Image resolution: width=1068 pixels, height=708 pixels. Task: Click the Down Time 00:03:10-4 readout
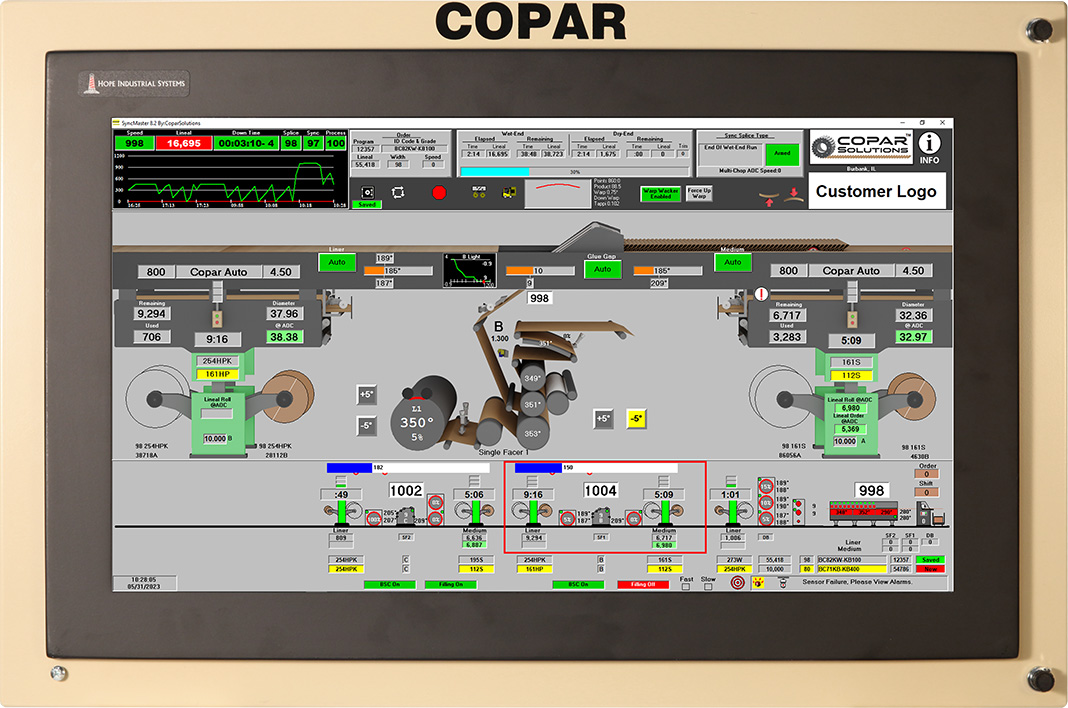point(247,143)
